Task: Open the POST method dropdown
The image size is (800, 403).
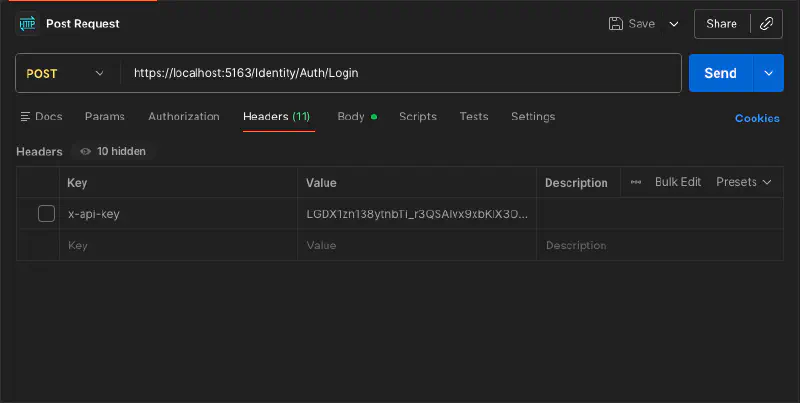Action: [68, 73]
